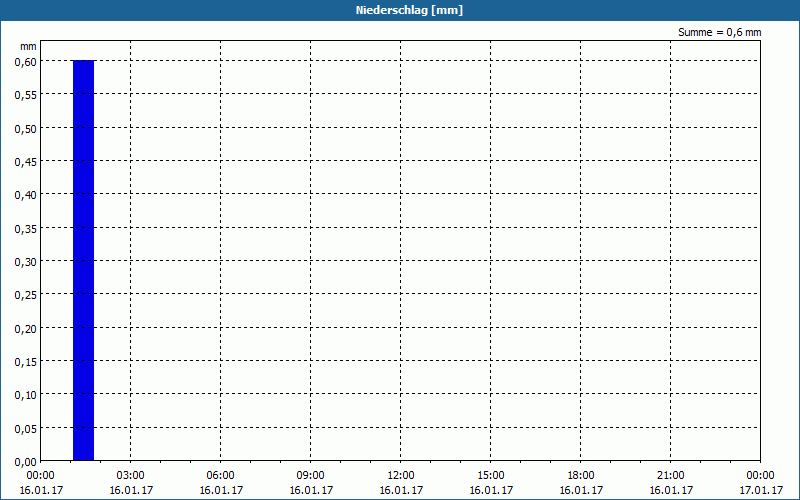Click the 18:00 time axis label
Image resolution: width=800 pixels, height=500 pixels.
pos(581,476)
